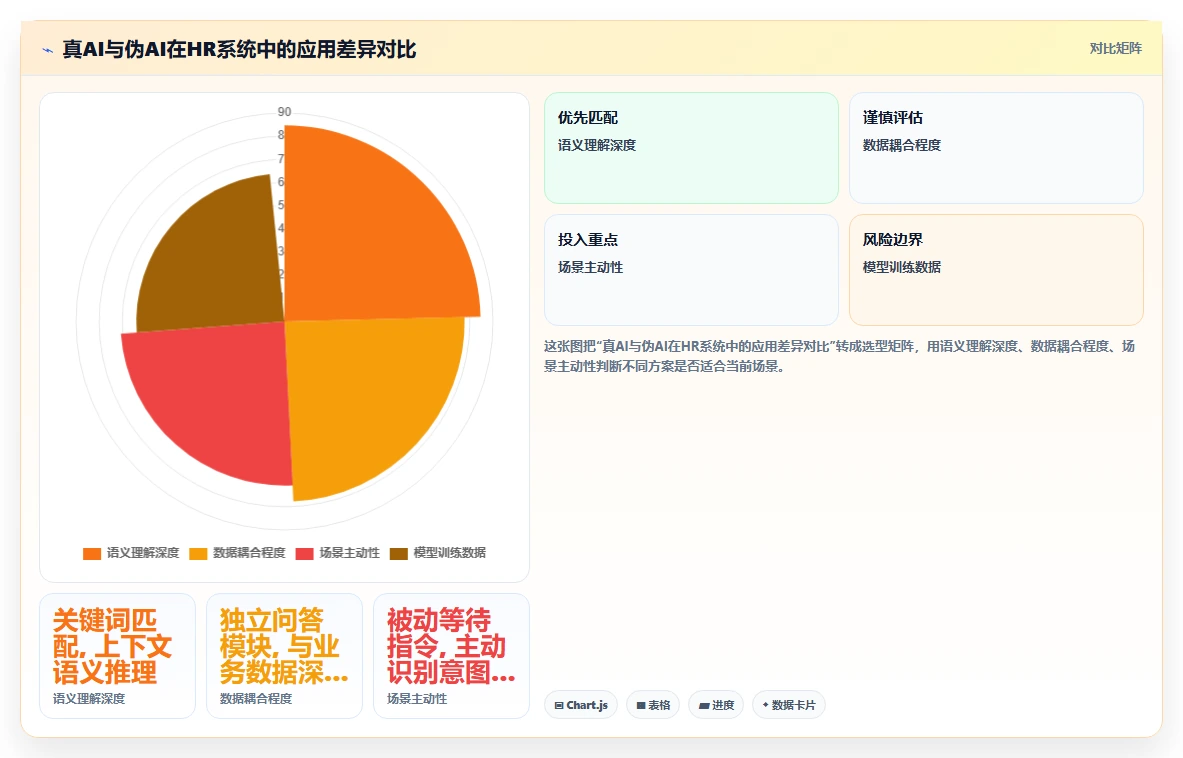The image size is (1183, 758).
Task: Toggle the 模型训练数据 legend color box
Action: click(398, 554)
